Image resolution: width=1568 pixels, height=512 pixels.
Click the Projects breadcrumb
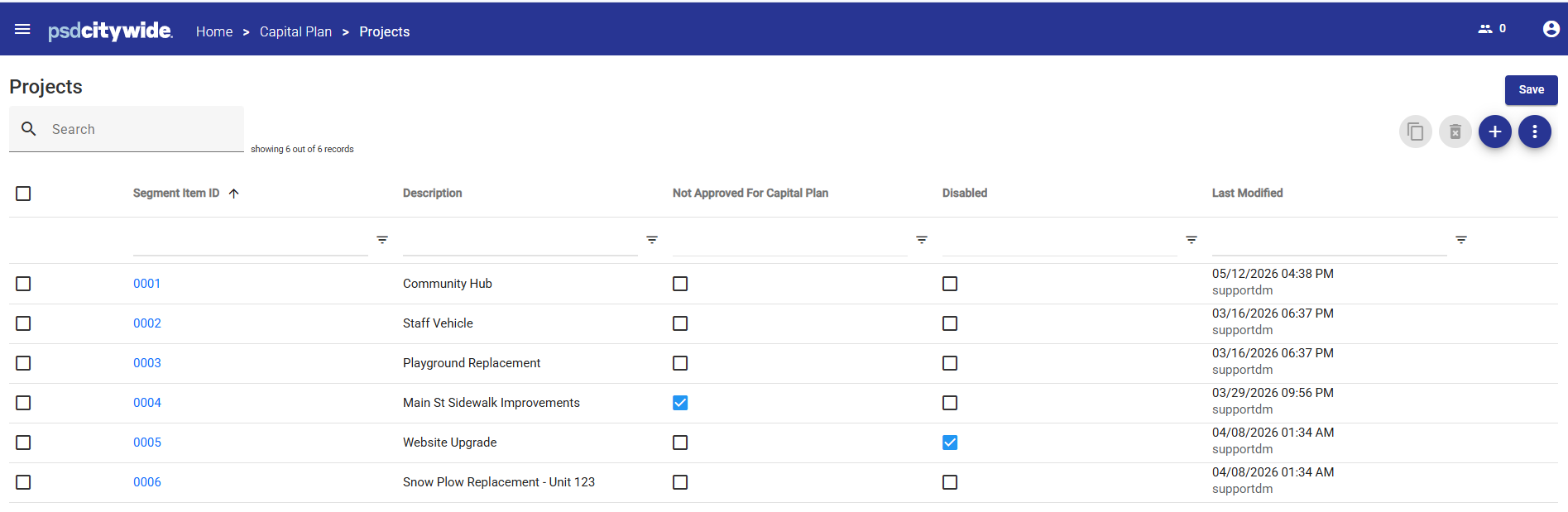pos(384,31)
